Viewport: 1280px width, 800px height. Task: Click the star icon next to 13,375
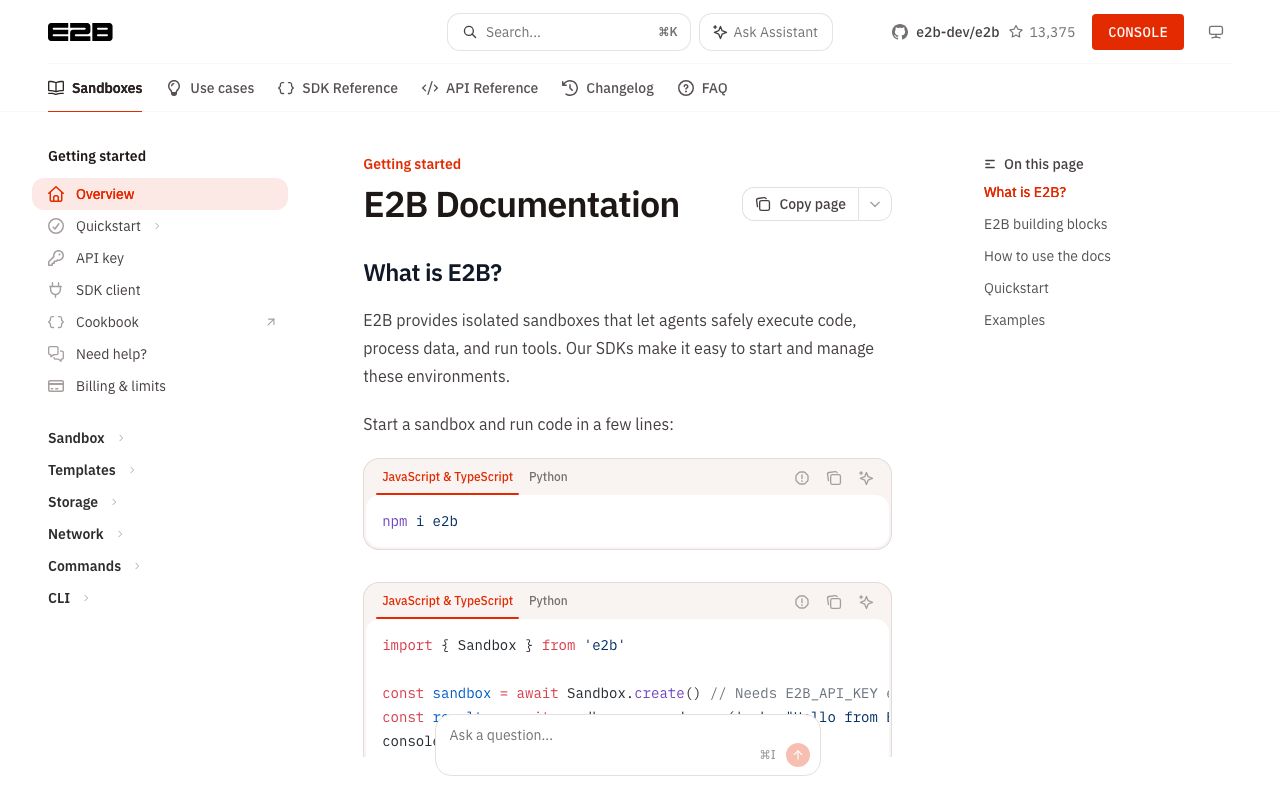[1016, 32]
